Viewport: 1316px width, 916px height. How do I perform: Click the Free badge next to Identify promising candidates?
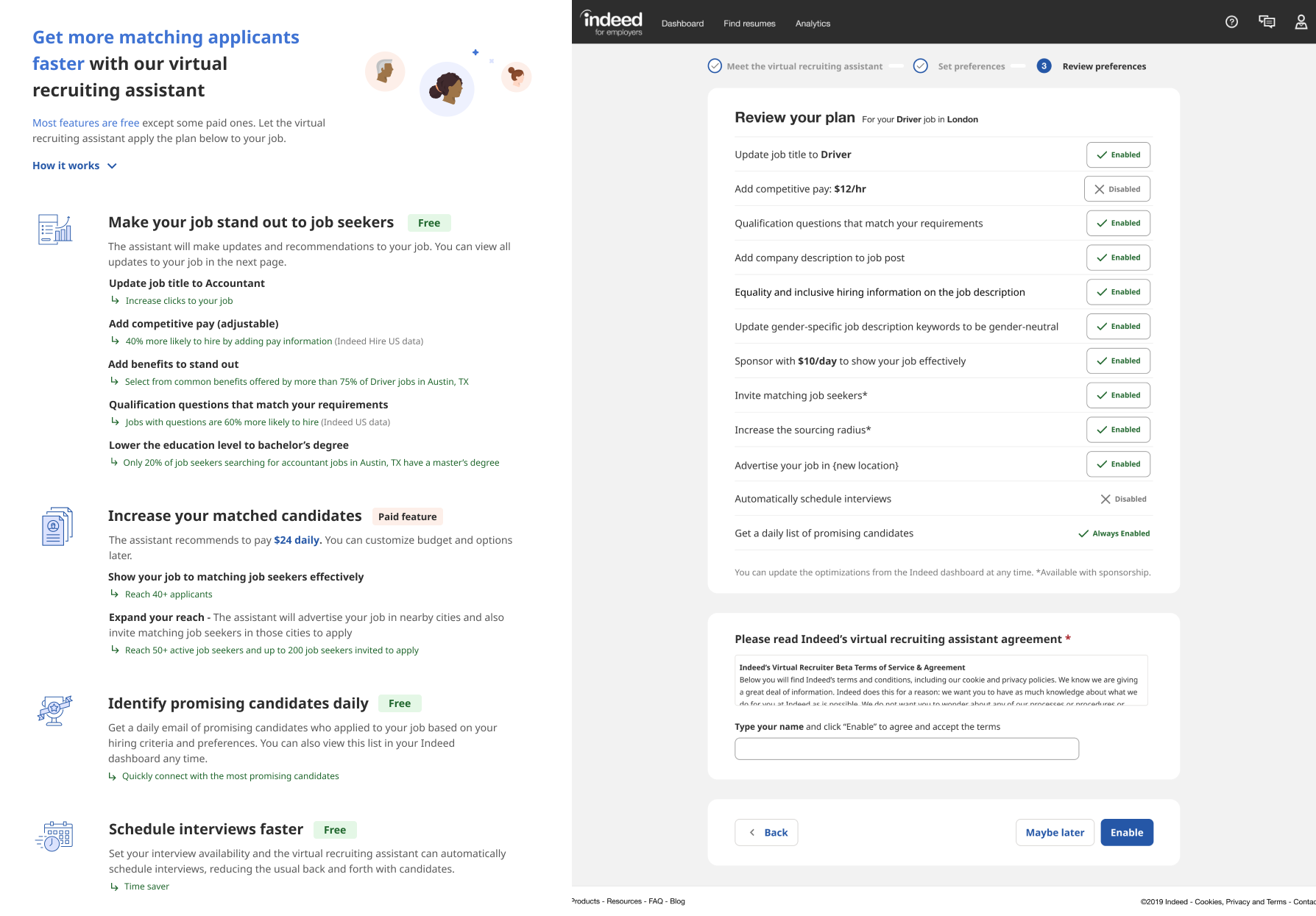(x=400, y=703)
